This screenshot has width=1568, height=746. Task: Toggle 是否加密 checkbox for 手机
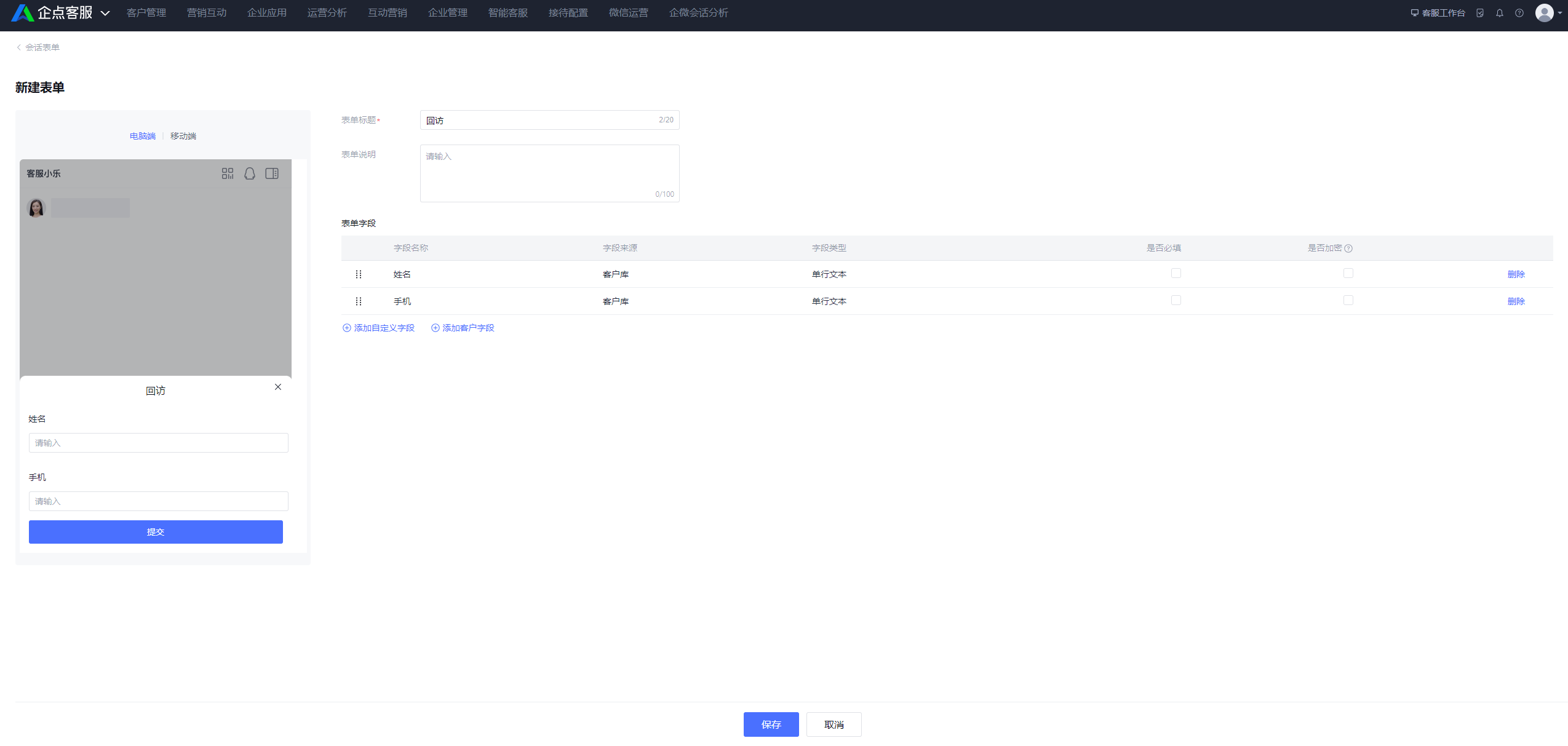click(x=1348, y=300)
